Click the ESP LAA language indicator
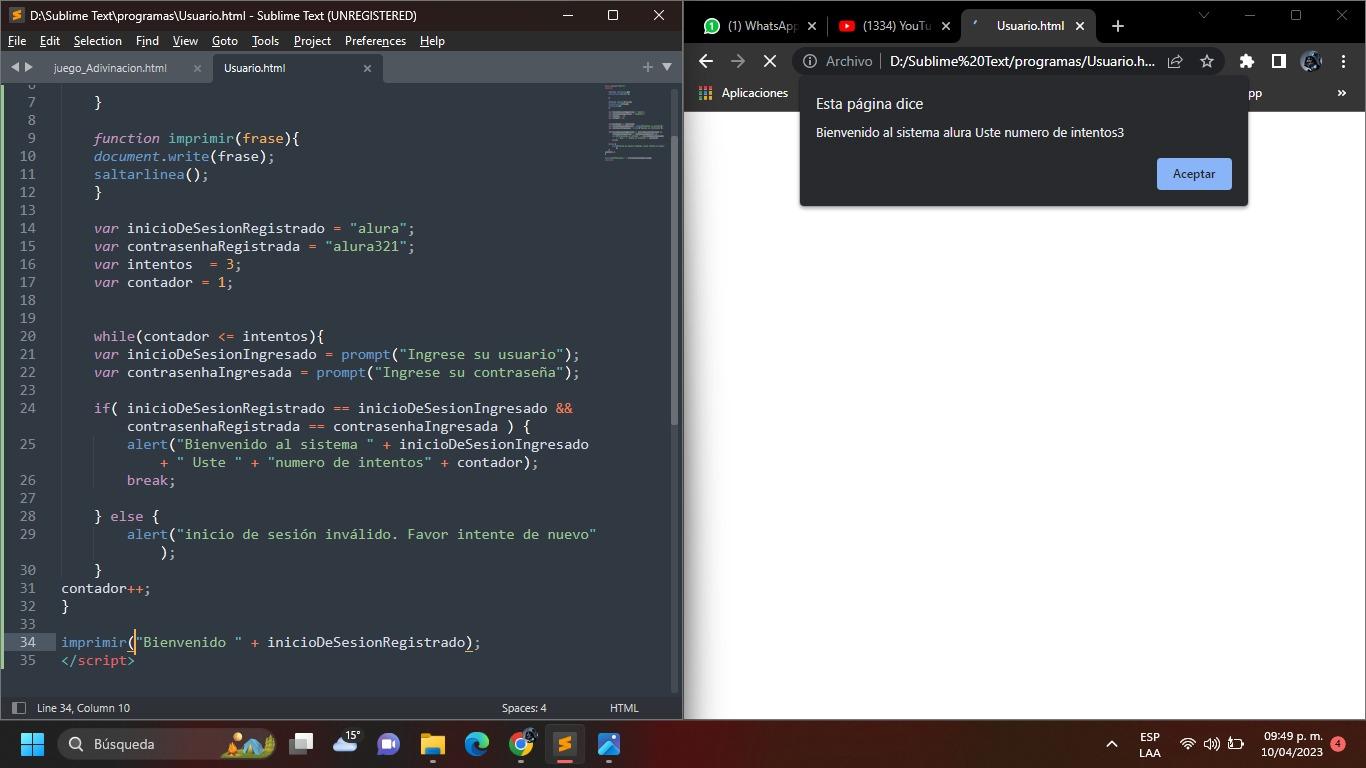The width and height of the screenshot is (1366, 768). coord(1150,744)
